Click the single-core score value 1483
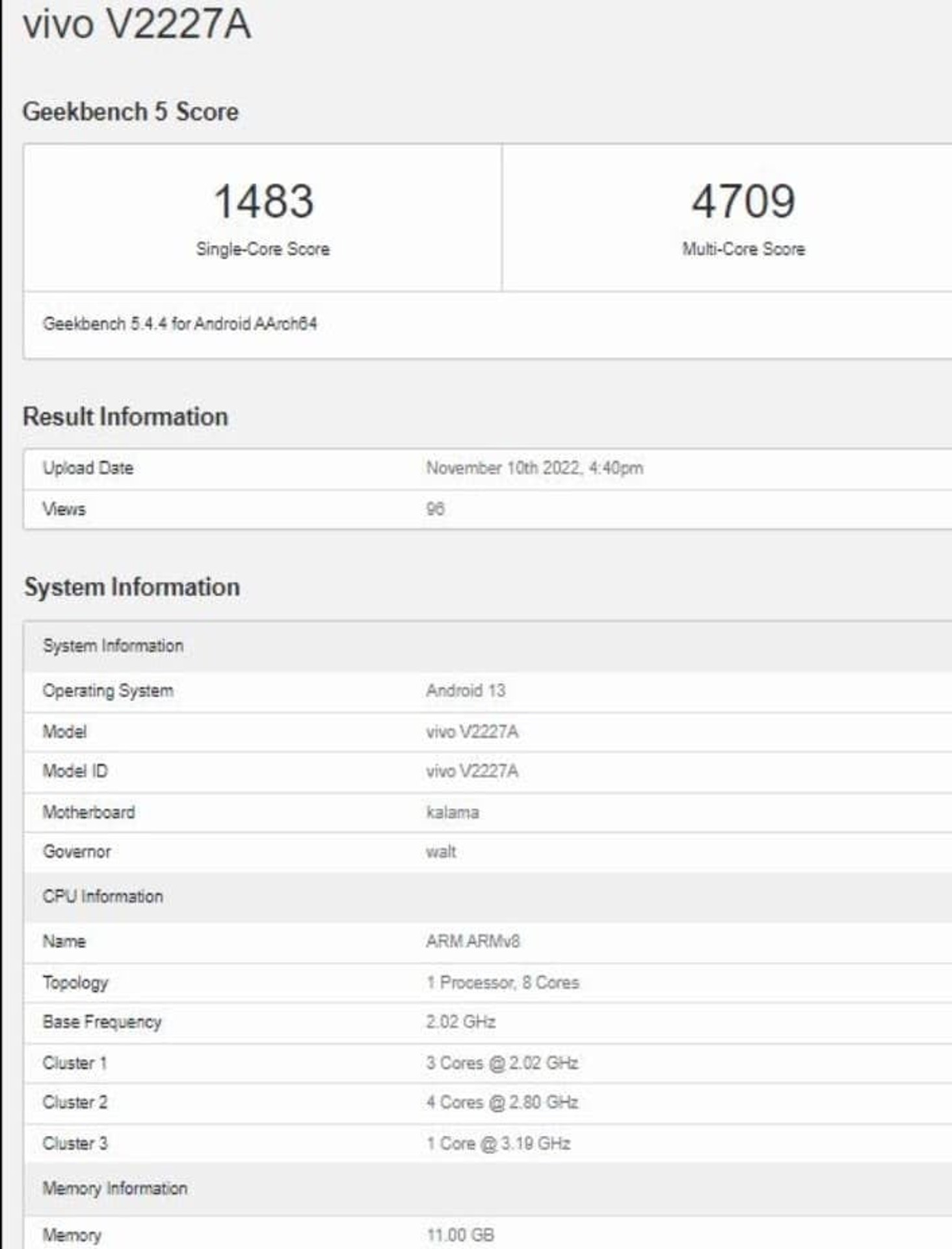 [263, 201]
